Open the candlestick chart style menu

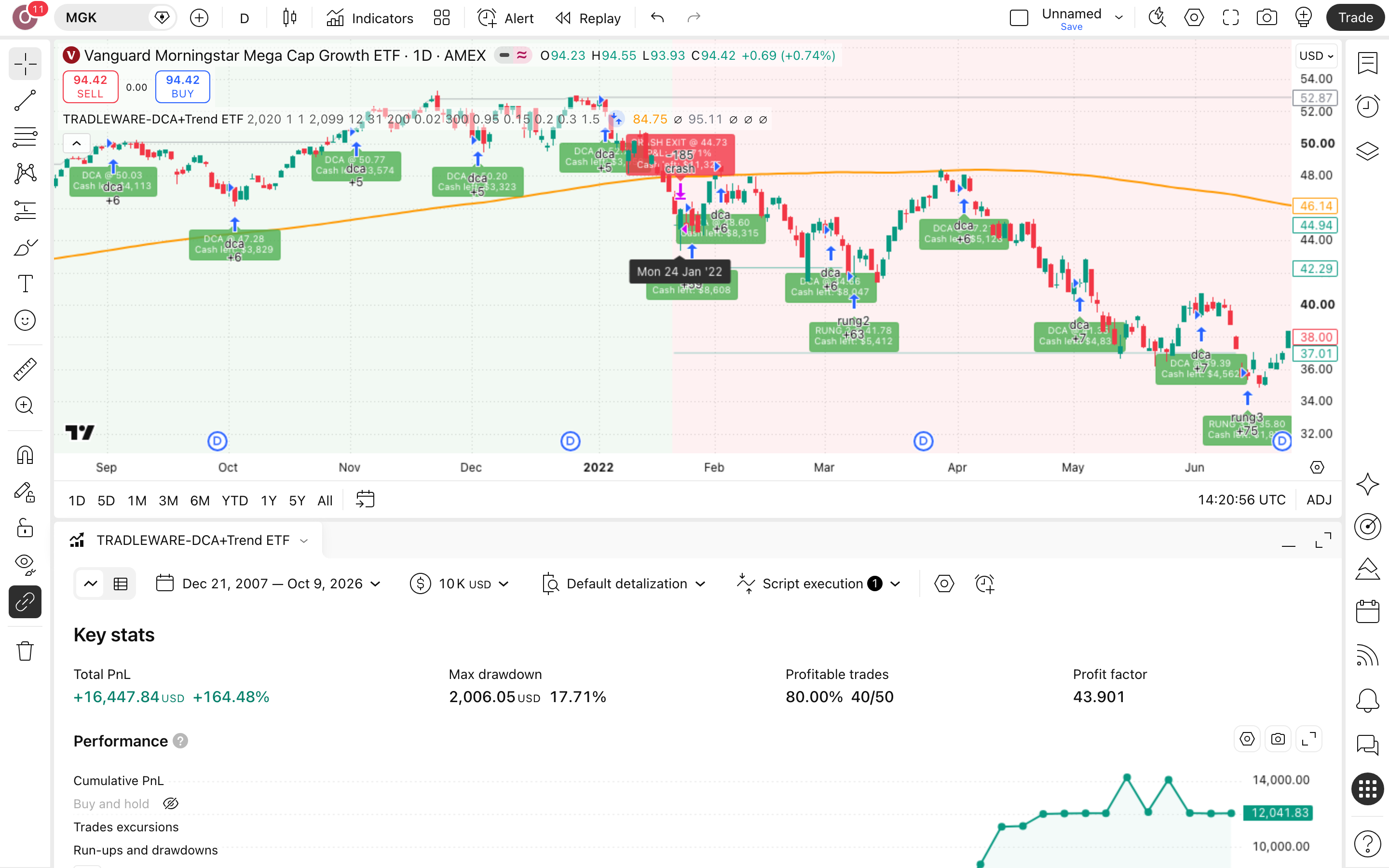click(x=290, y=18)
